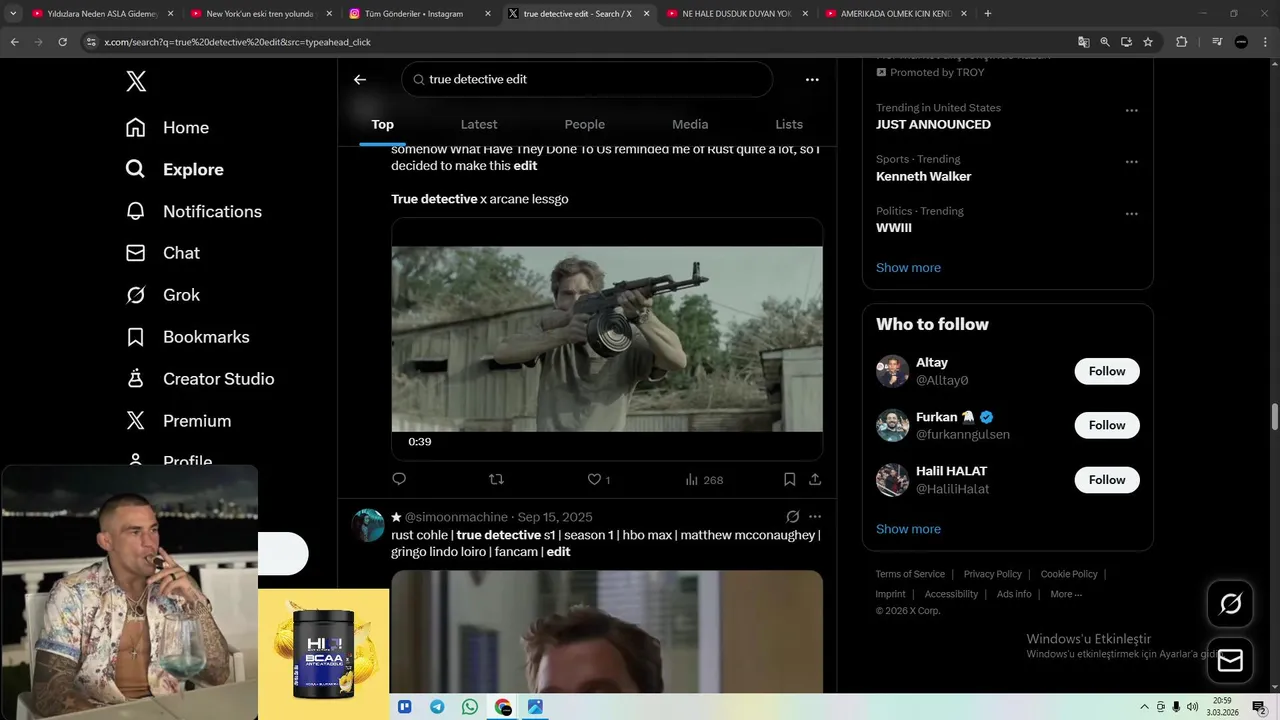Click the Notifications bell icon

click(136, 212)
